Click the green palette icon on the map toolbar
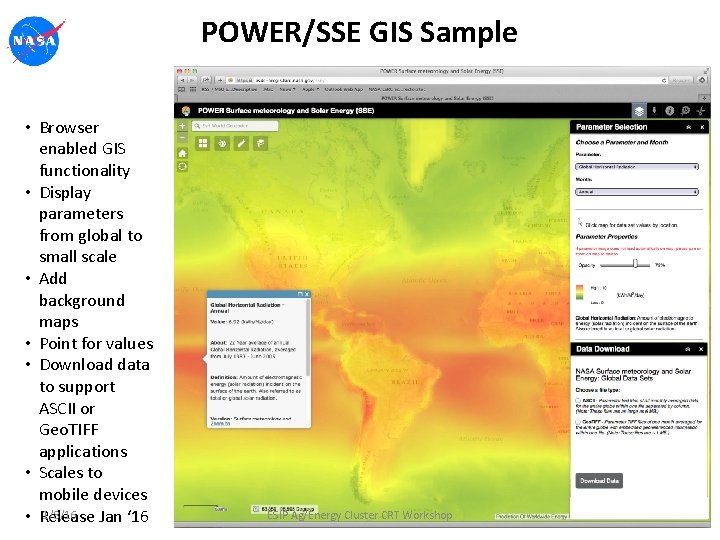Viewport: 720px width, 540px height. pos(222,144)
